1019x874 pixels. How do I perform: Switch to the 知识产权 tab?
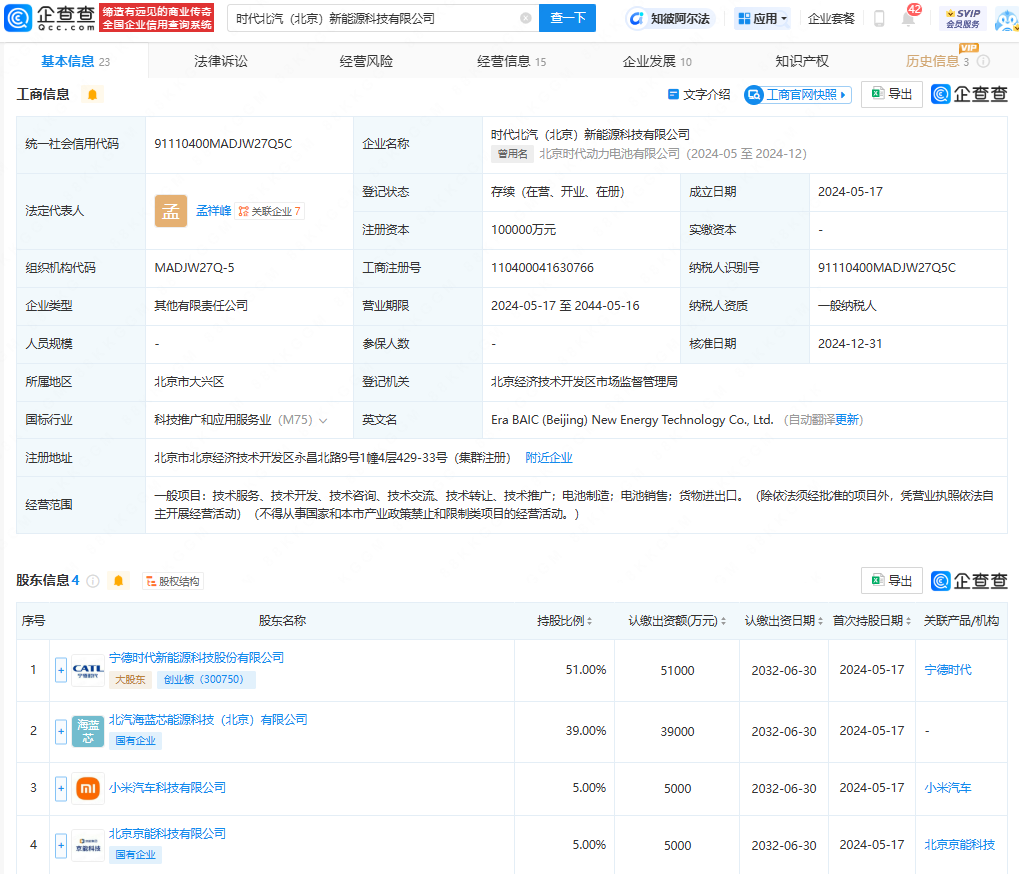(x=802, y=61)
